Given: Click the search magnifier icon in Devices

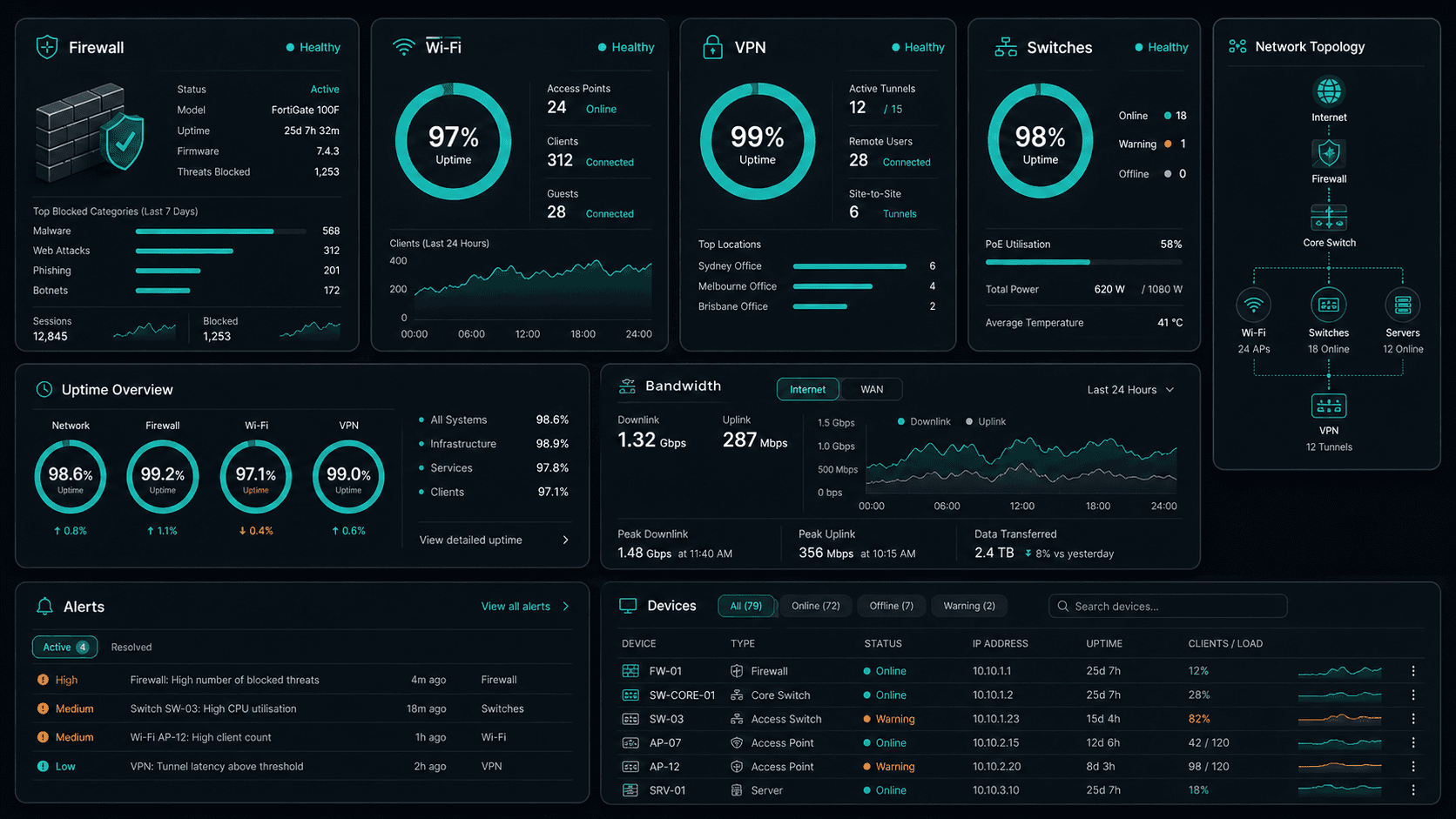Looking at the screenshot, I should click(1063, 606).
